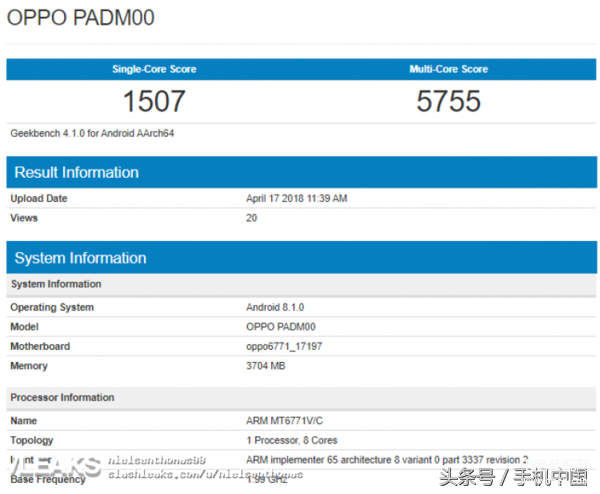
Task: Select the Single-Core Score header
Action: pos(154,69)
